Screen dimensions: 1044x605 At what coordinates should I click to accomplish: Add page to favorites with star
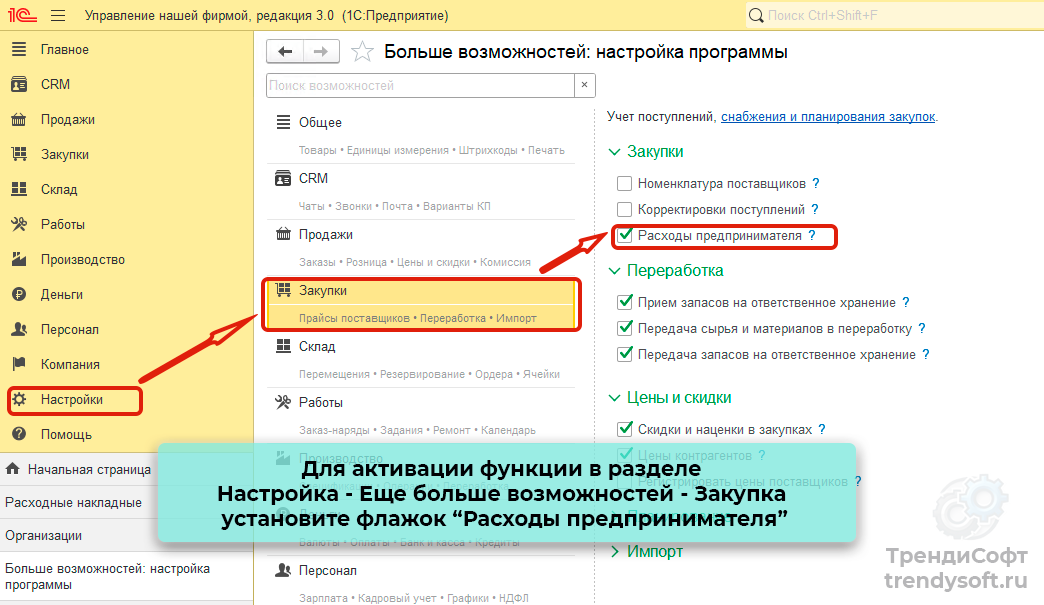tap(362, 51)
